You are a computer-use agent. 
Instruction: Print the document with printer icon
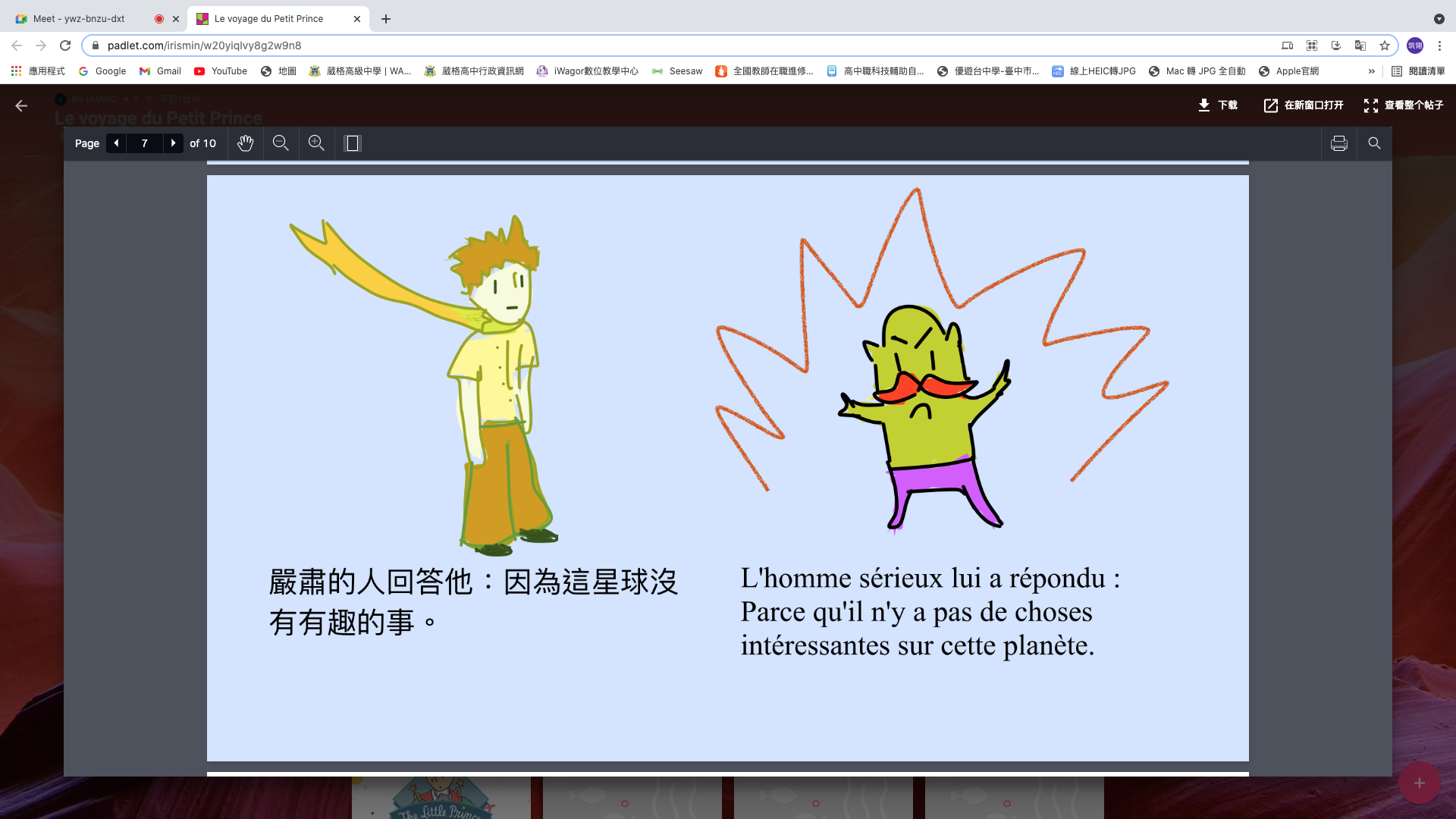(1339, 143)
